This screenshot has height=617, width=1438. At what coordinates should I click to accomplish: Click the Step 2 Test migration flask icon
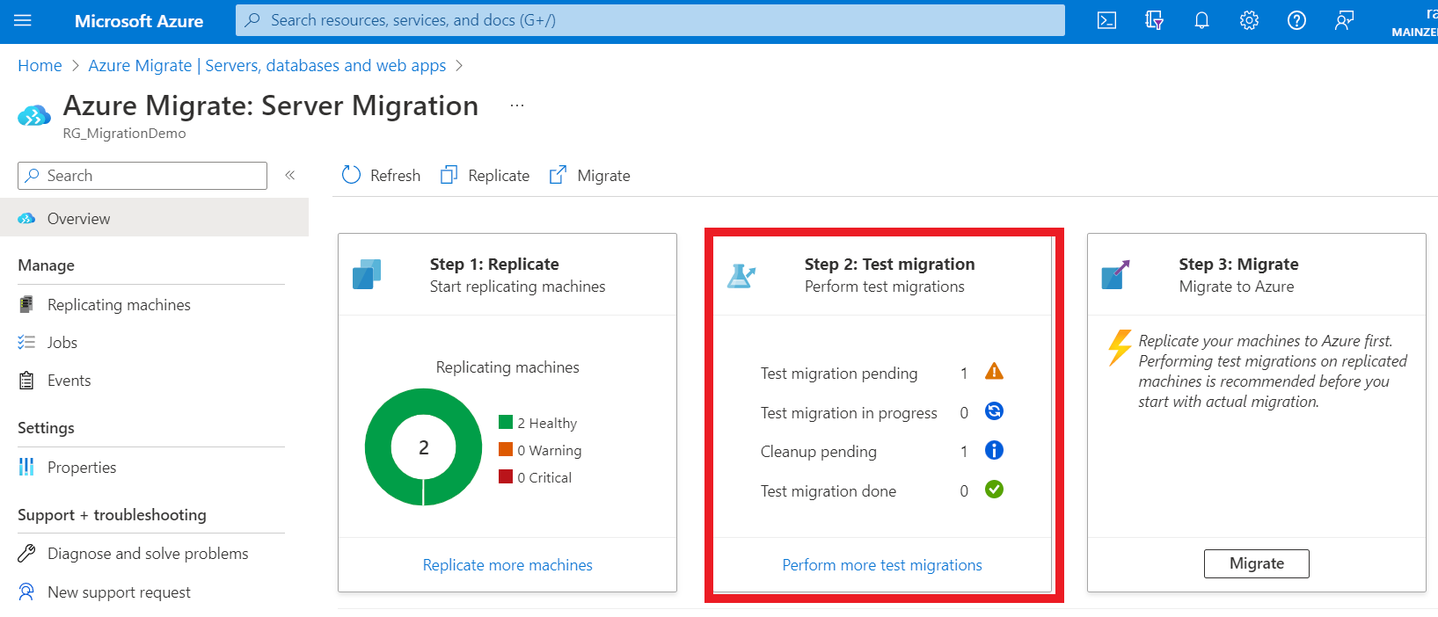741,275
